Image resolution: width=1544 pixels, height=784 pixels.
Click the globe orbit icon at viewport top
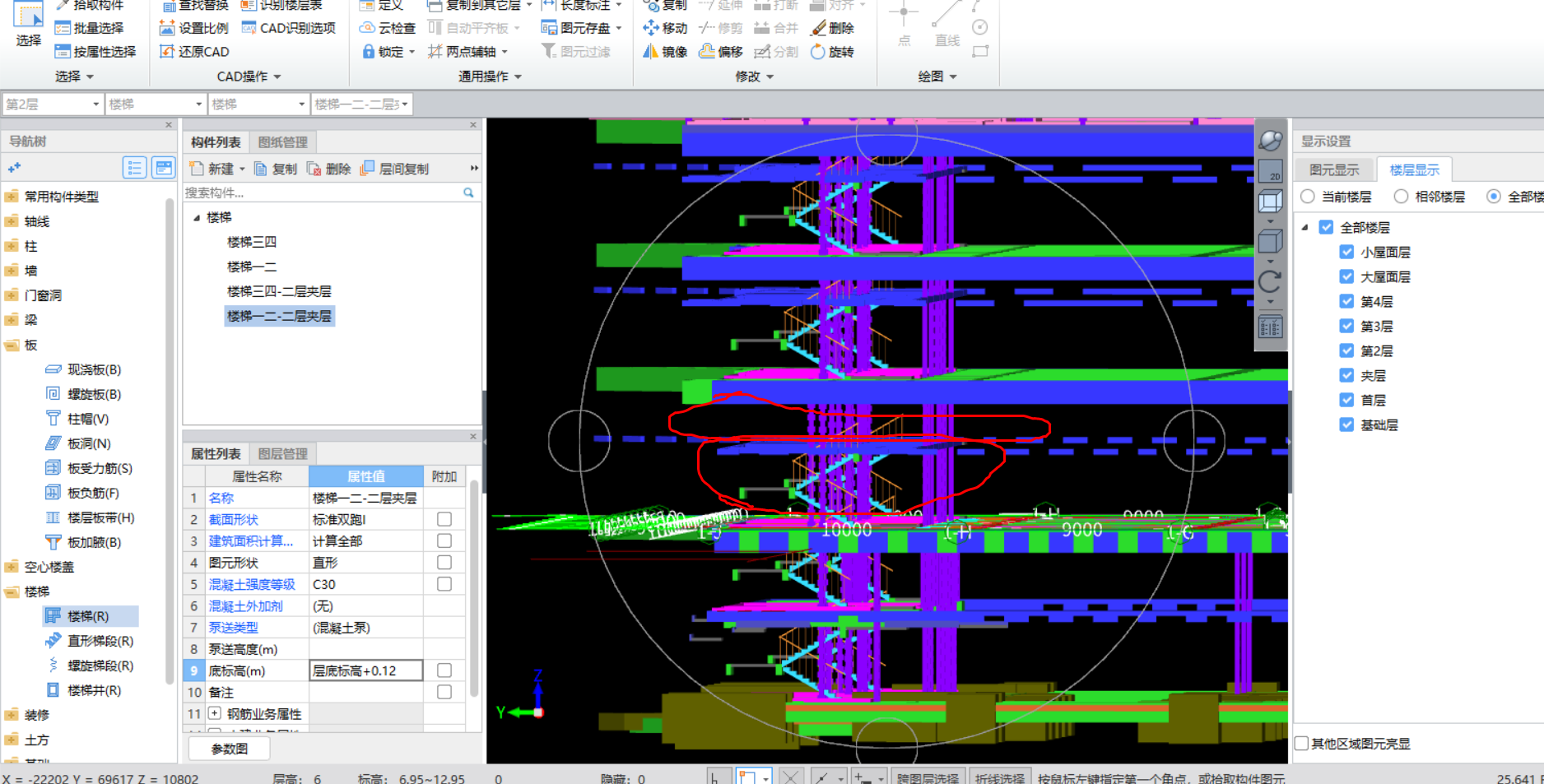[1271, 140]
